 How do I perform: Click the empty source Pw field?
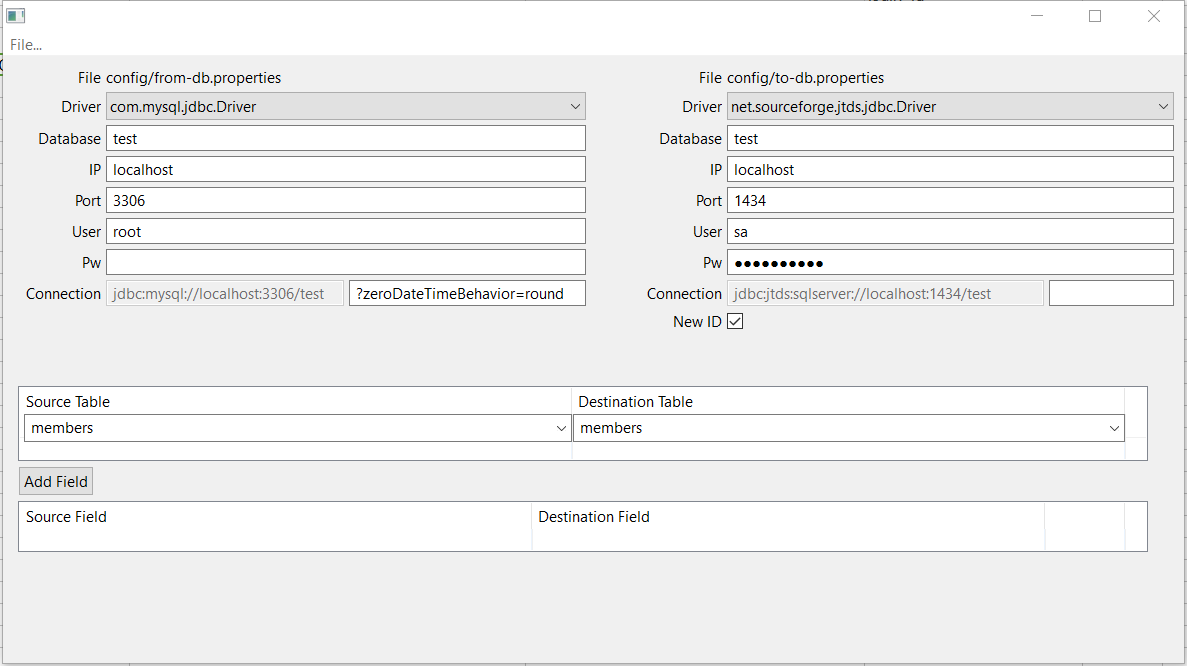(x=345, y=262)
